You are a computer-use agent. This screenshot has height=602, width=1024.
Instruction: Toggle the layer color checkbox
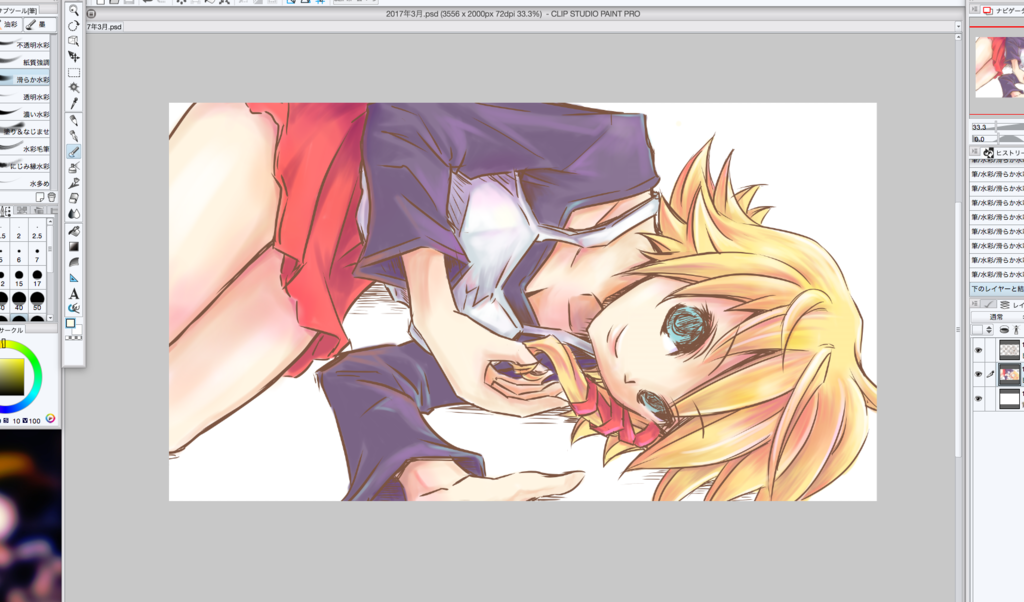coord(977,330)
